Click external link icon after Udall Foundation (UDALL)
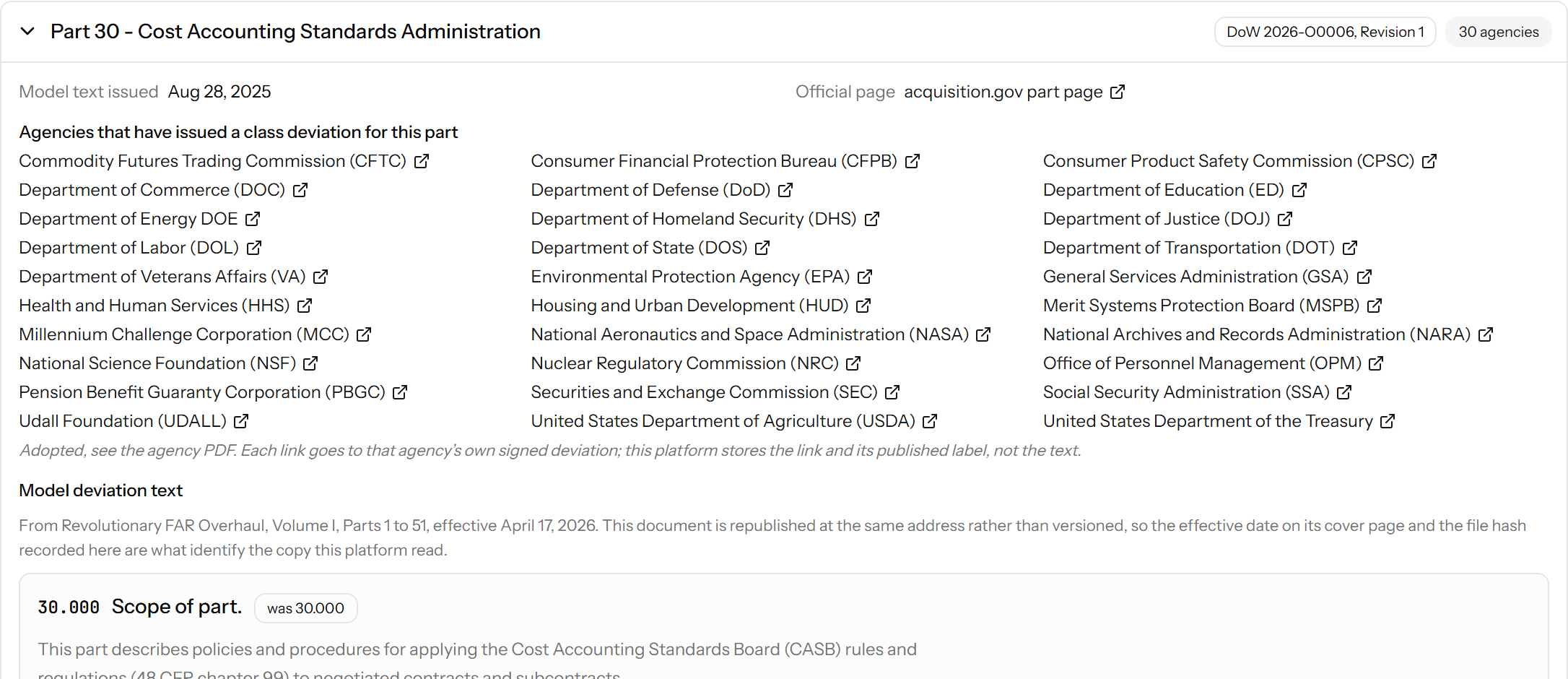1568x679 pixels. (x=241, y=421)
